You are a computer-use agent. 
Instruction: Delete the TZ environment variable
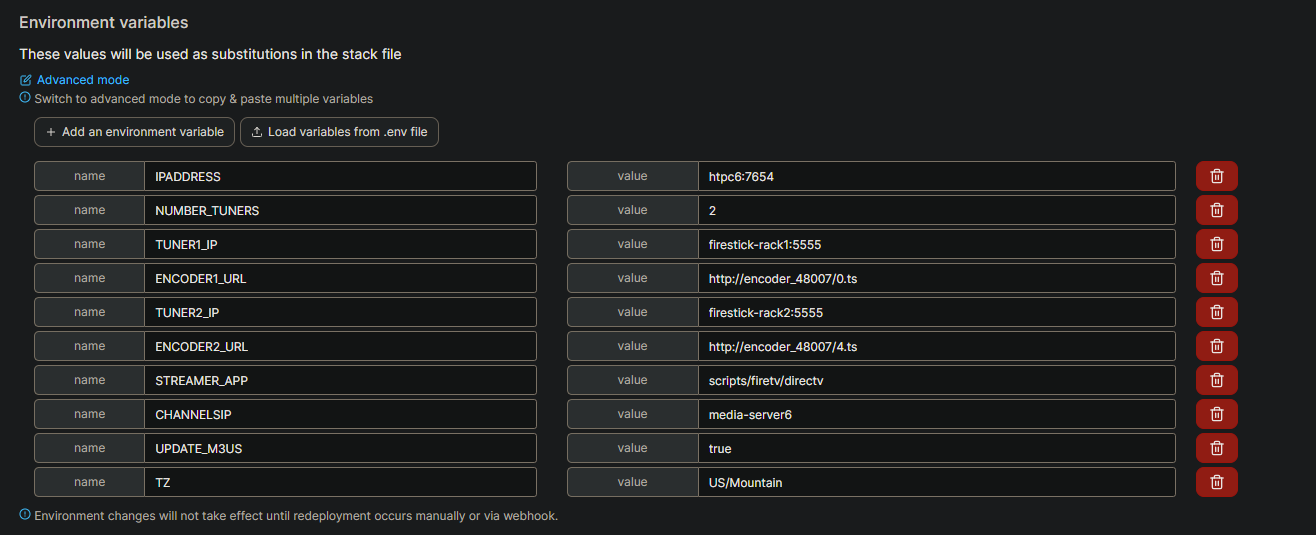click(1216, 482)
